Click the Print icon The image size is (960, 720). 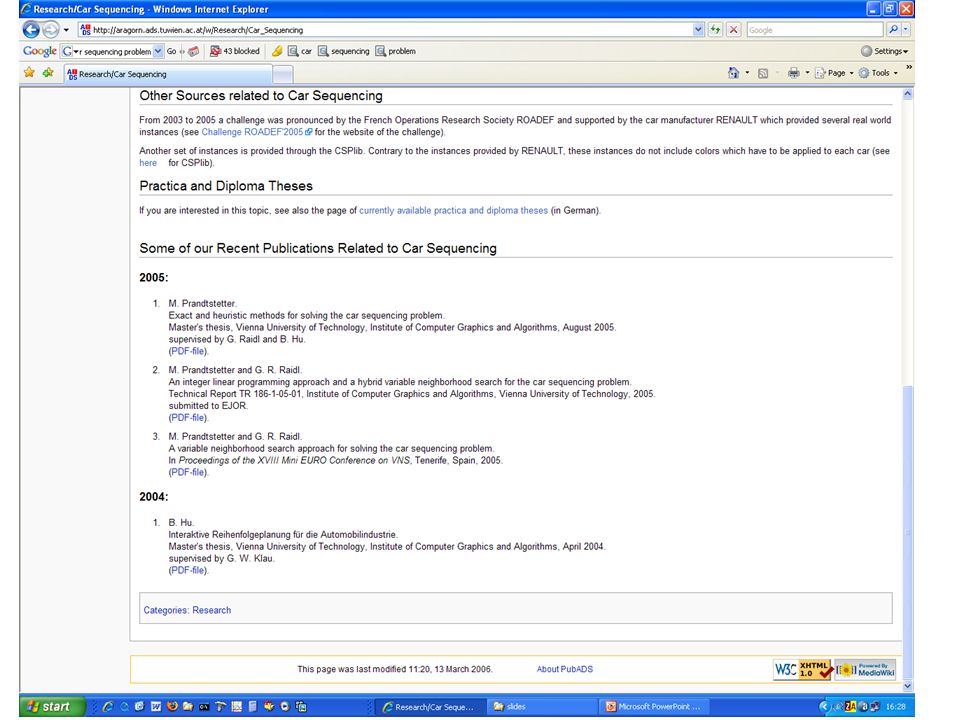[793, 73]
